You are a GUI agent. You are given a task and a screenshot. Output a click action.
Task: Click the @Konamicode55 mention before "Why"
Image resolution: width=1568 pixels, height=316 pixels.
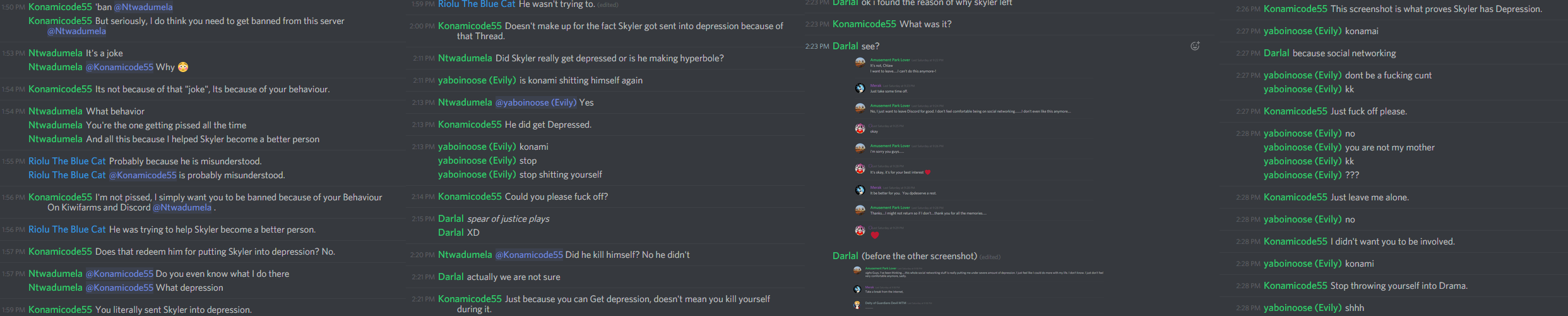coord(119,67)
